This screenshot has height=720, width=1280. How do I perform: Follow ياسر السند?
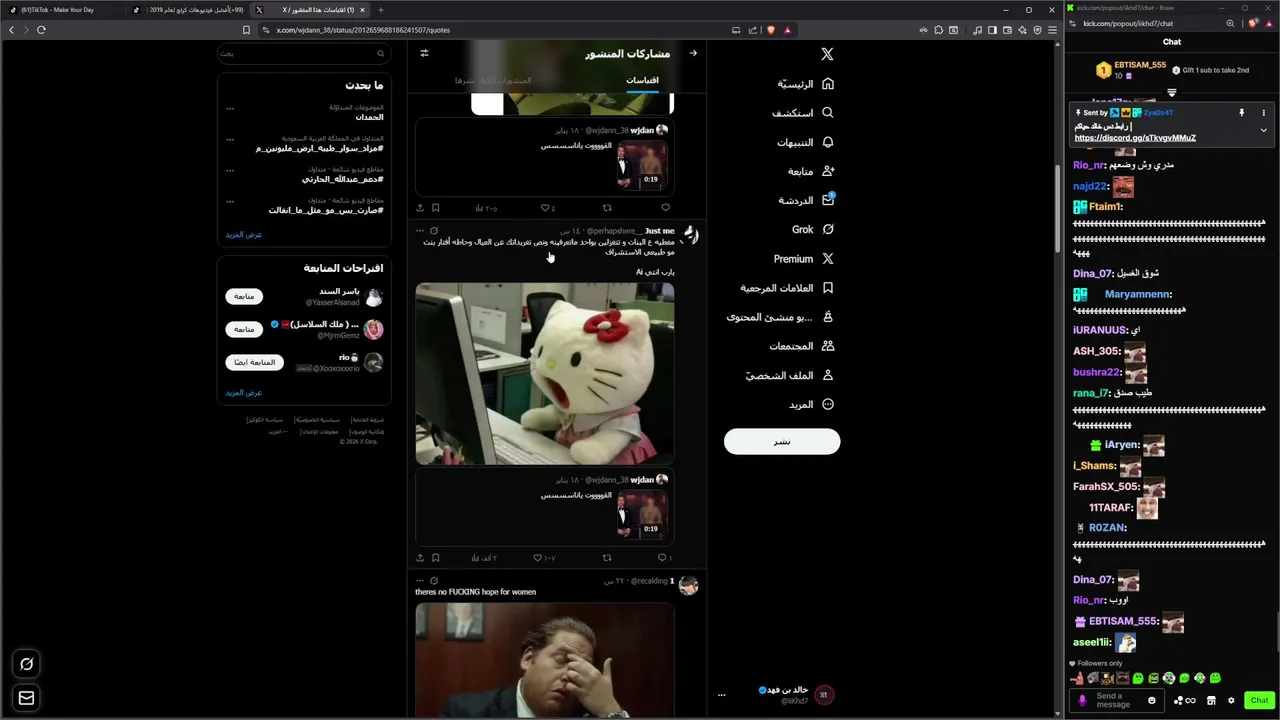tap(244, 297)
